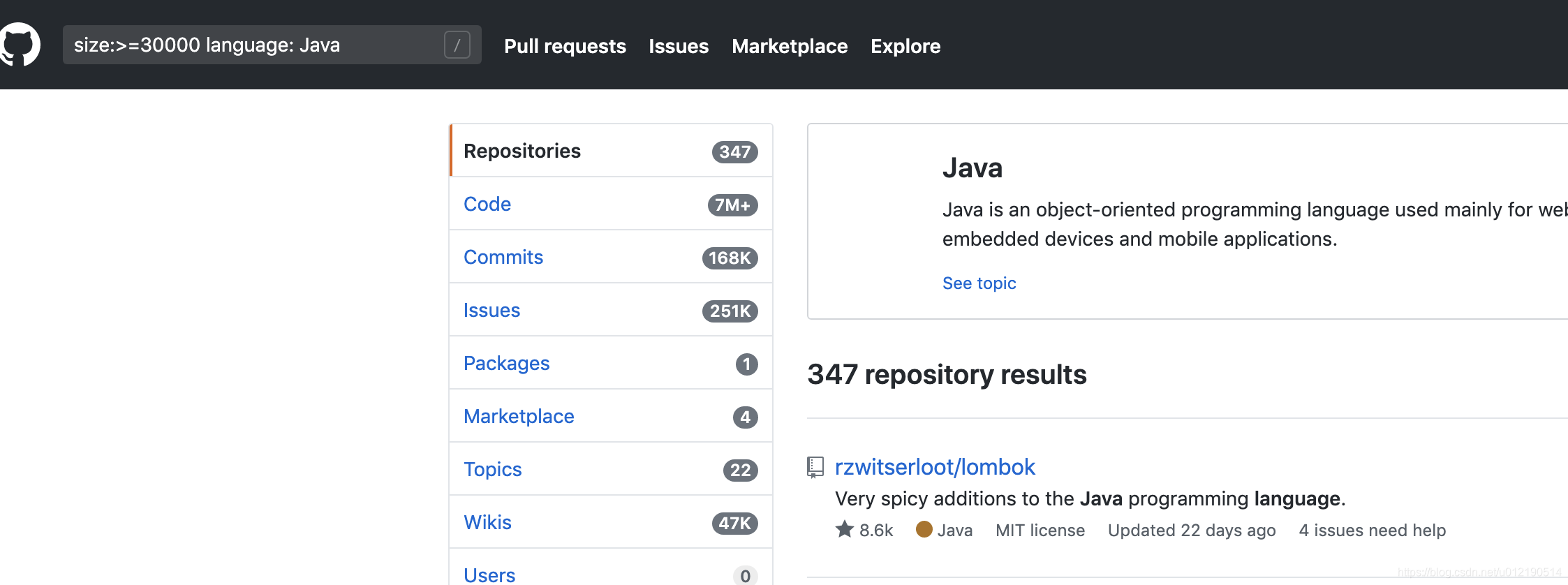1568x585 pixels.
Task: Click the slash shortcut key icon in search
Action: [457, 45]
